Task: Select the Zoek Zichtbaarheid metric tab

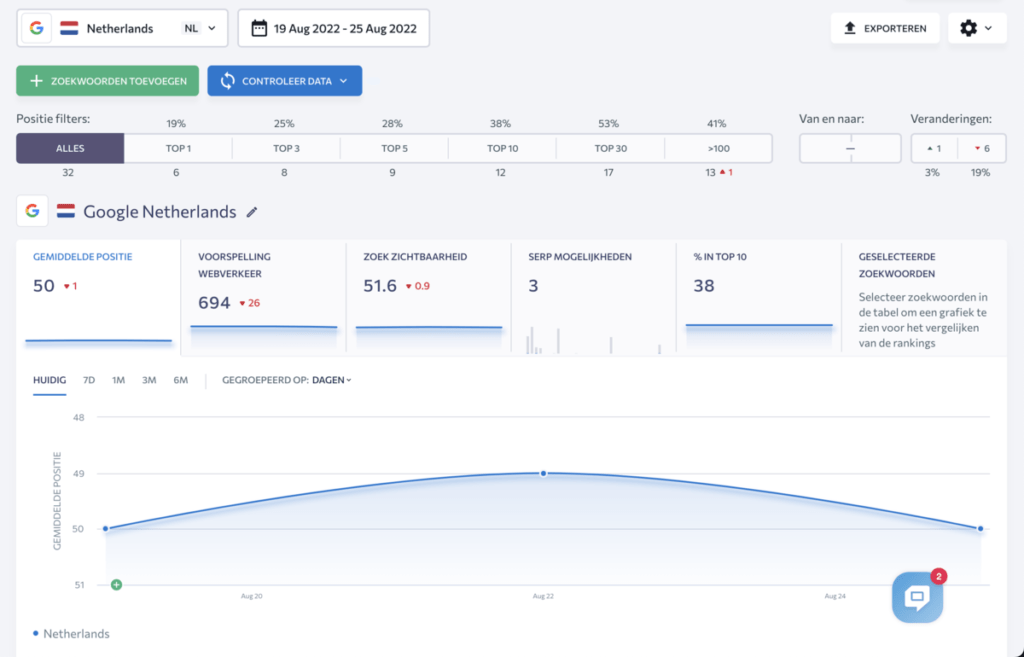Action: 428,296
